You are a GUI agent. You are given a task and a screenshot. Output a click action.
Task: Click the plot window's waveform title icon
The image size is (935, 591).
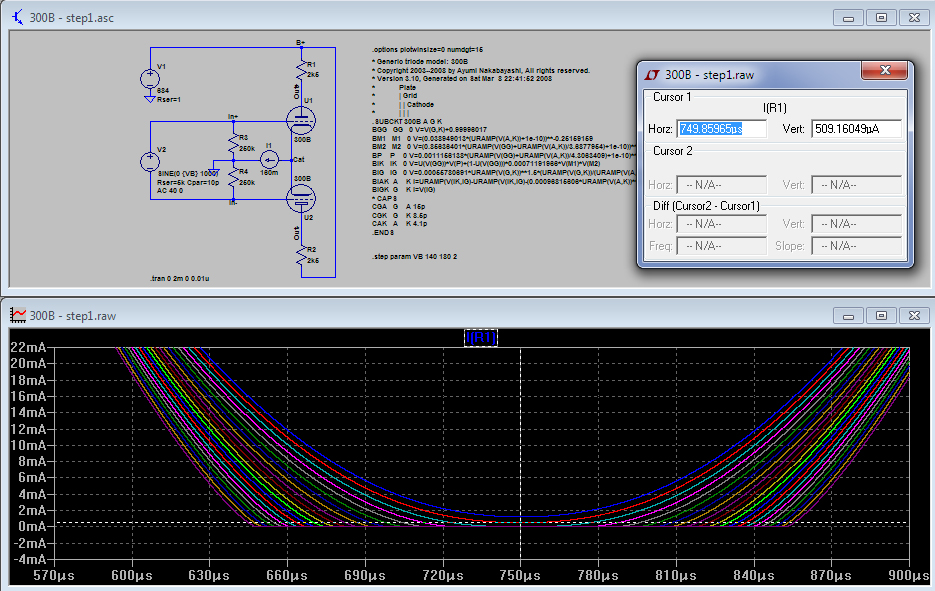click(19, 315)
